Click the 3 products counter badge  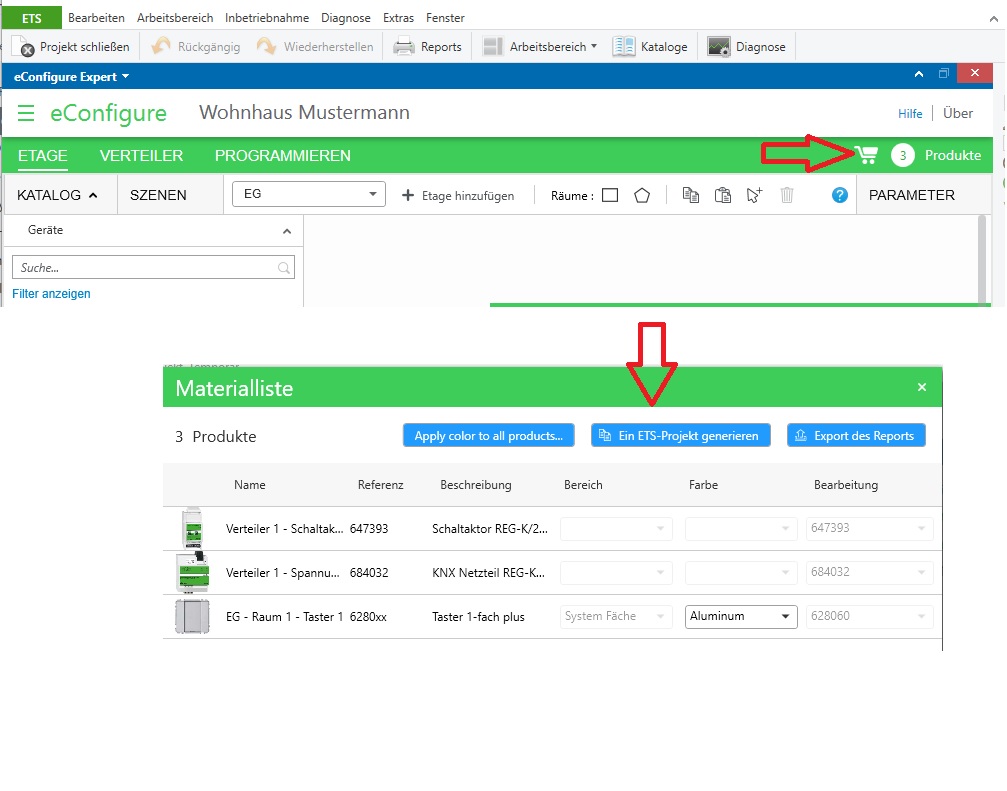902,155
